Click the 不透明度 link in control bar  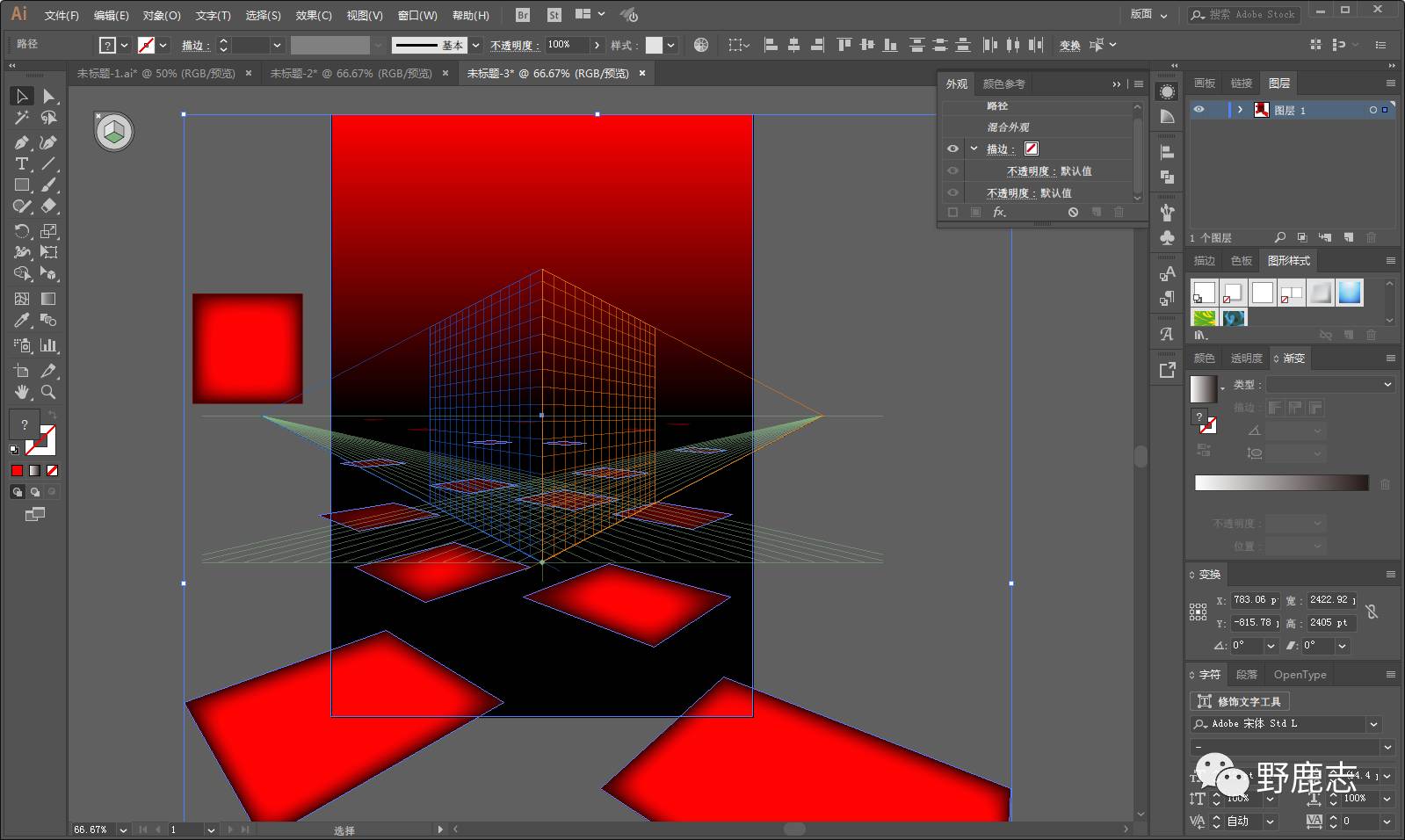(511, 45)
